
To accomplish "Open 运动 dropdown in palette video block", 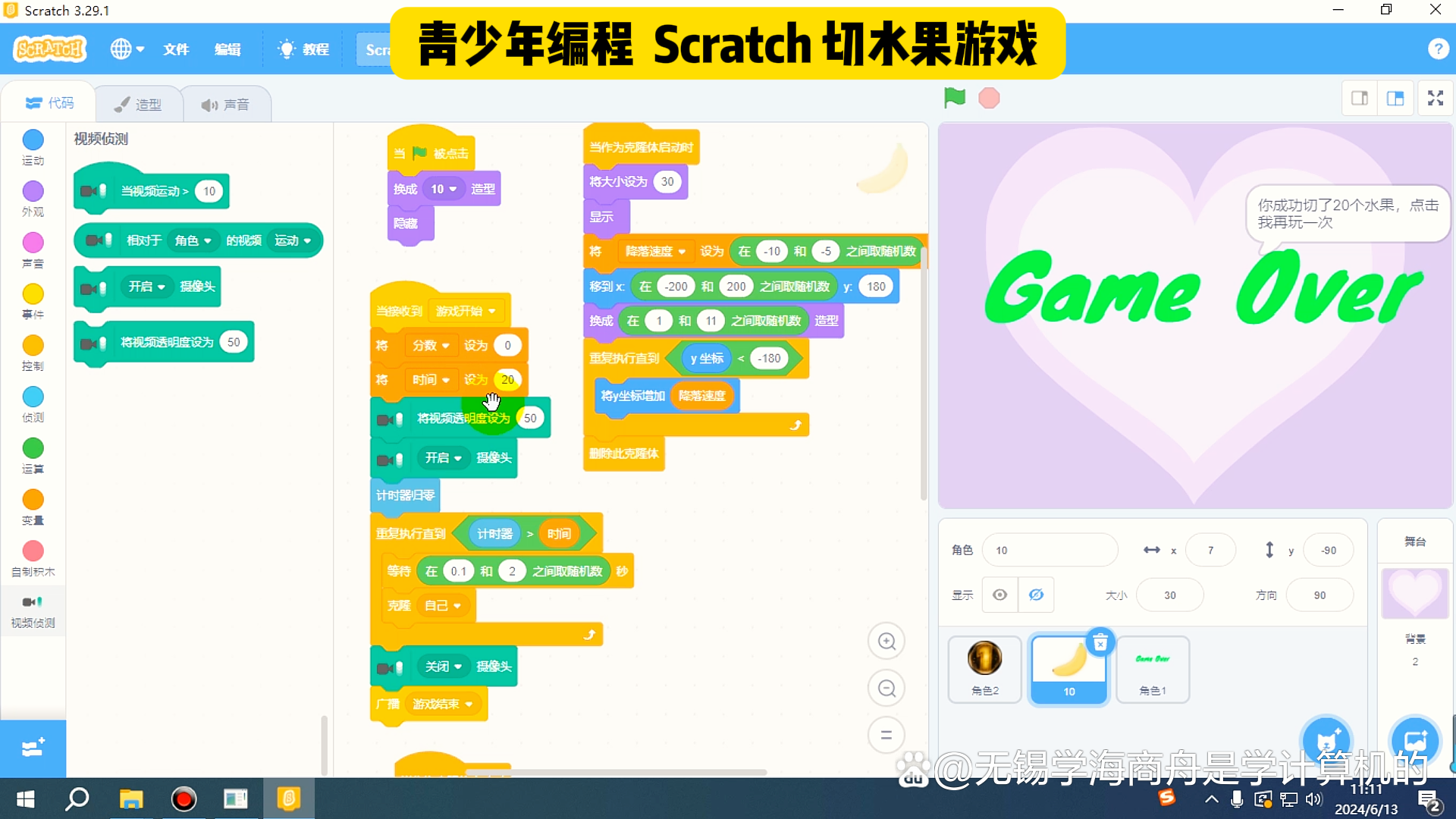I will click(x=293, y=240).
